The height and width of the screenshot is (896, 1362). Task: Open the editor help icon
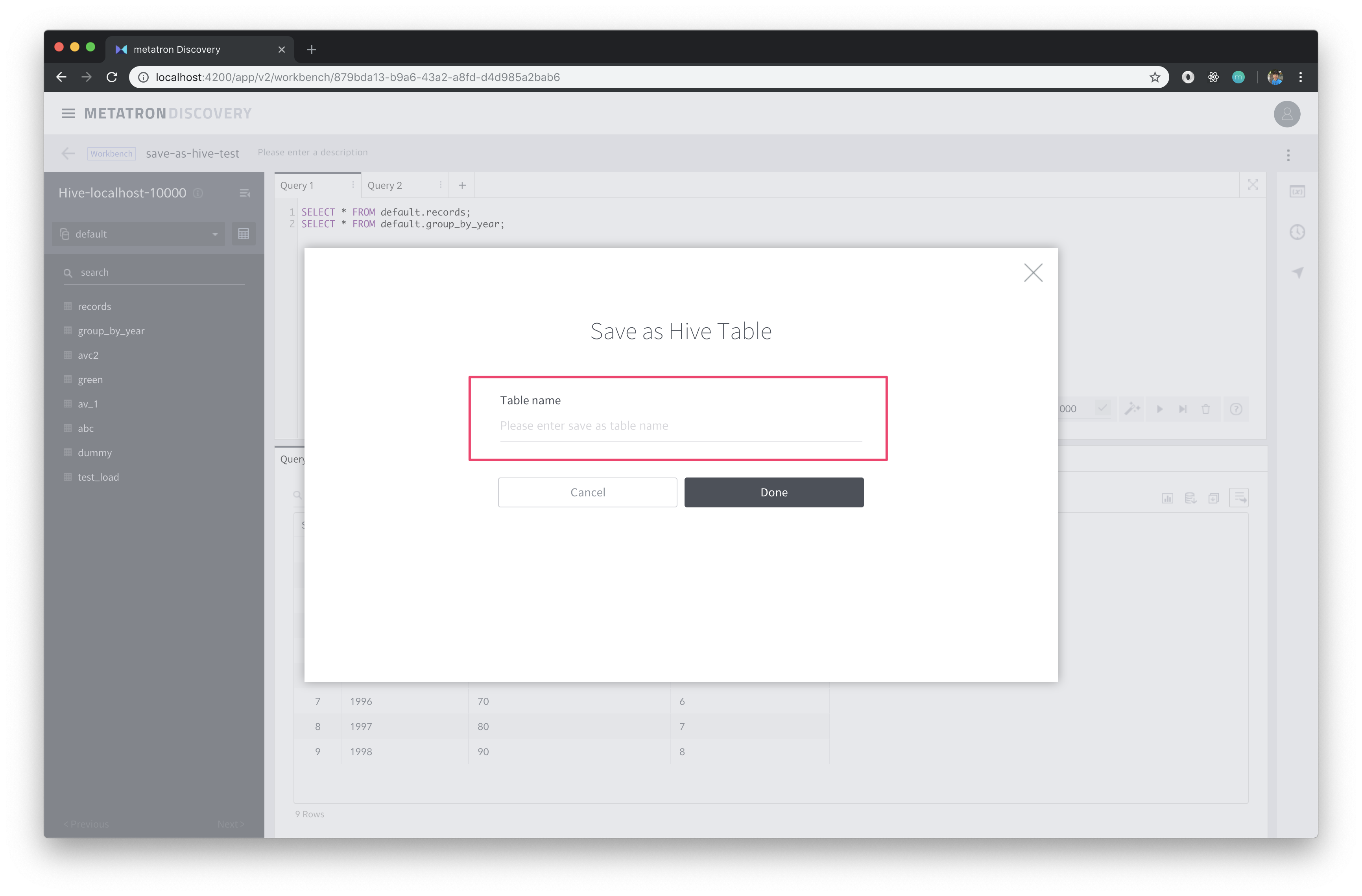coord(1236,409)
